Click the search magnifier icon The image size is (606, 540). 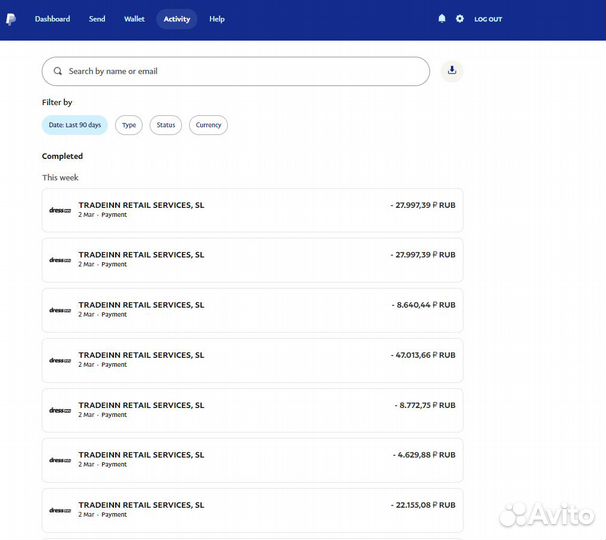(x=58, y=71)
